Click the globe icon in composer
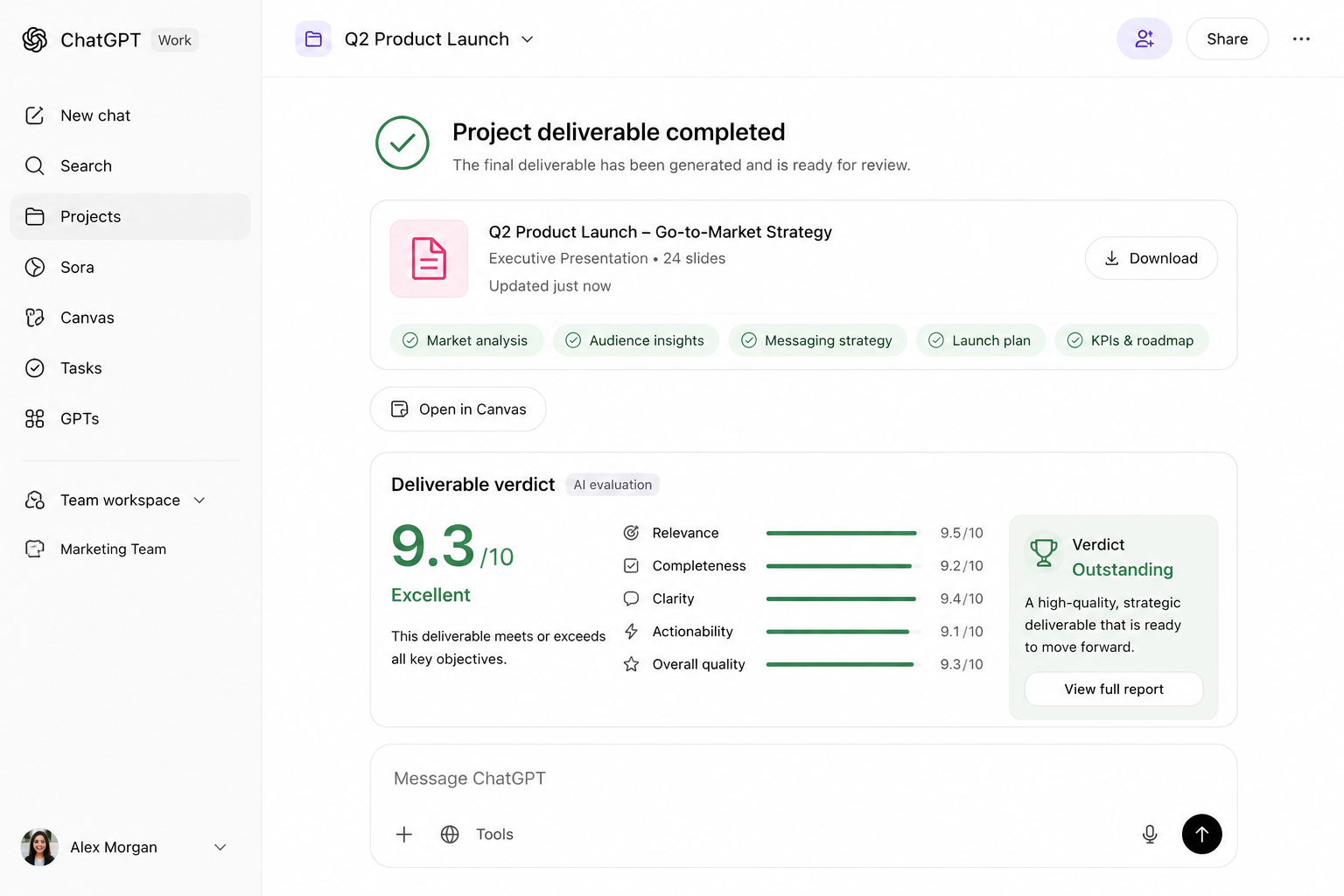Screen dimensions: 1344x896 [450, 834]
